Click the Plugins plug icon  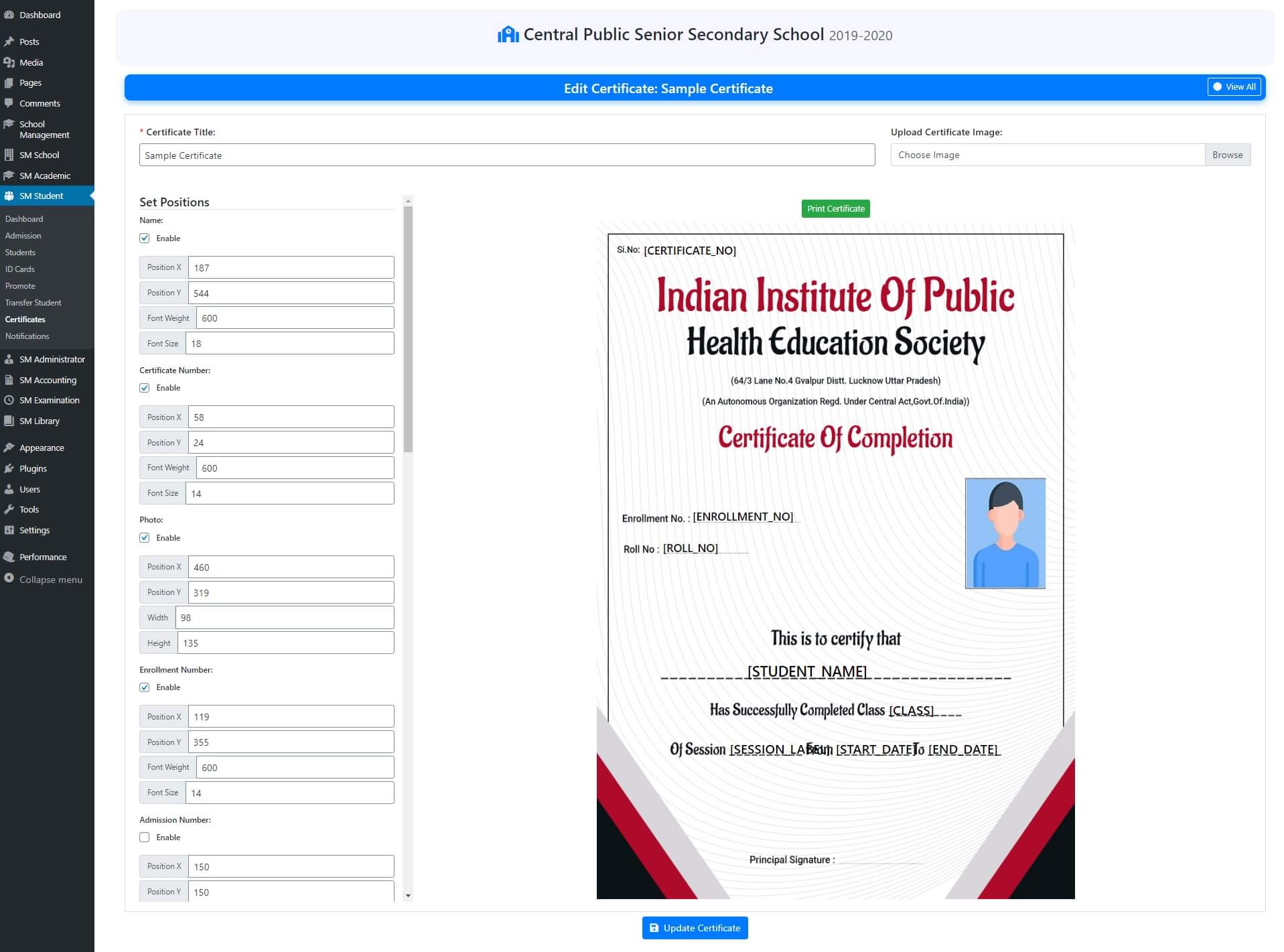[9, 468]
